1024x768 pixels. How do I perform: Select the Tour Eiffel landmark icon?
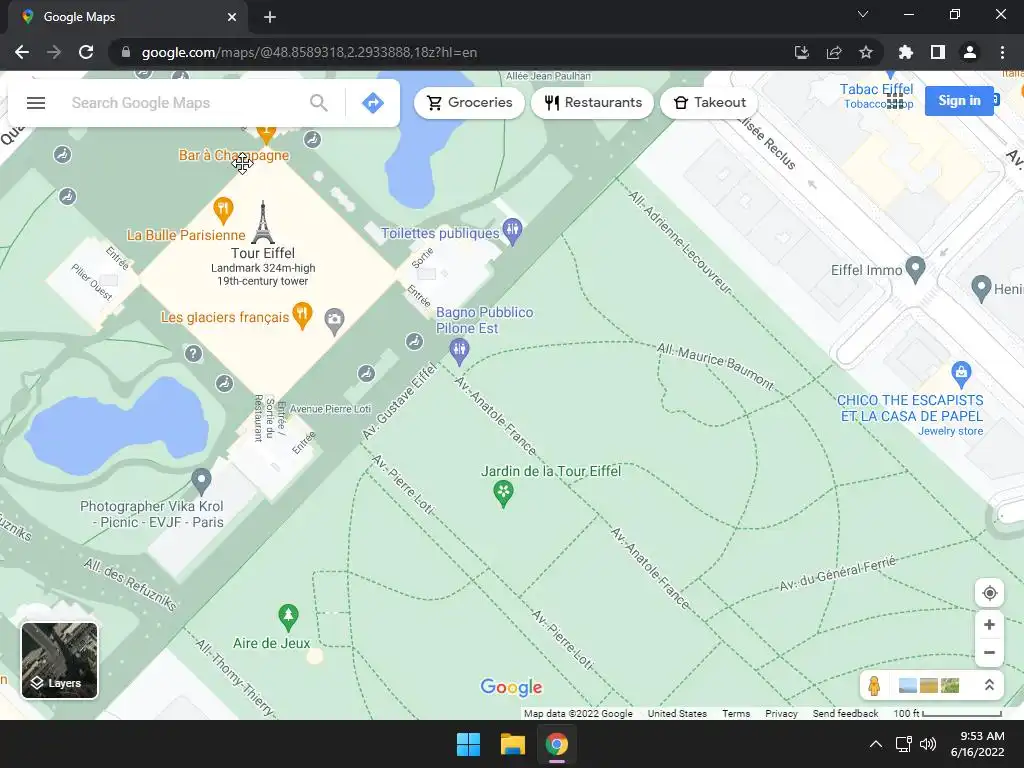click(x=263, y=222)
